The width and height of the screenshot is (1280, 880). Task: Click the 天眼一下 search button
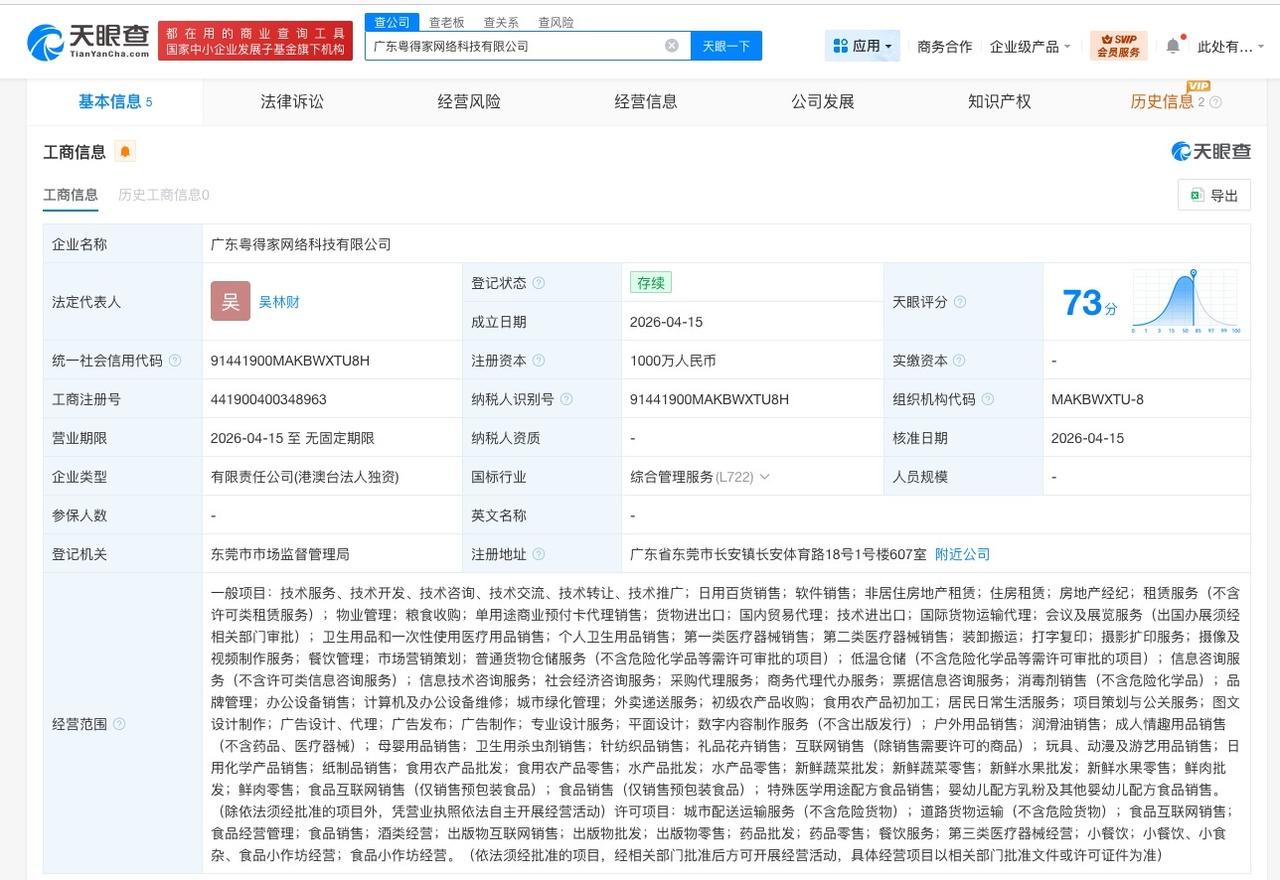(726, 45)
